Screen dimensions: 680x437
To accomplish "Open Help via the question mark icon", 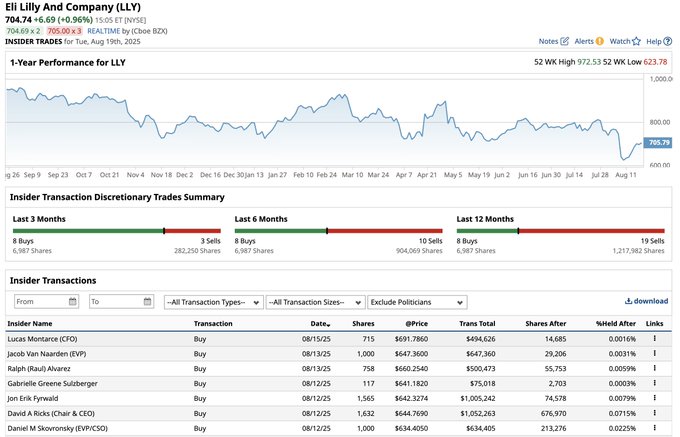I will [668, 41].
